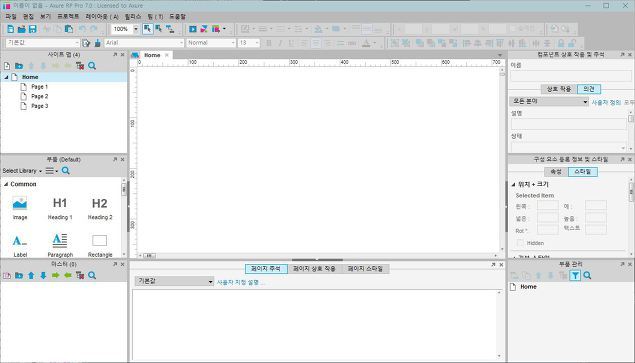Select the Rectangle widget
This screenshot has height=363, width=635.
[x=100, y=246]
